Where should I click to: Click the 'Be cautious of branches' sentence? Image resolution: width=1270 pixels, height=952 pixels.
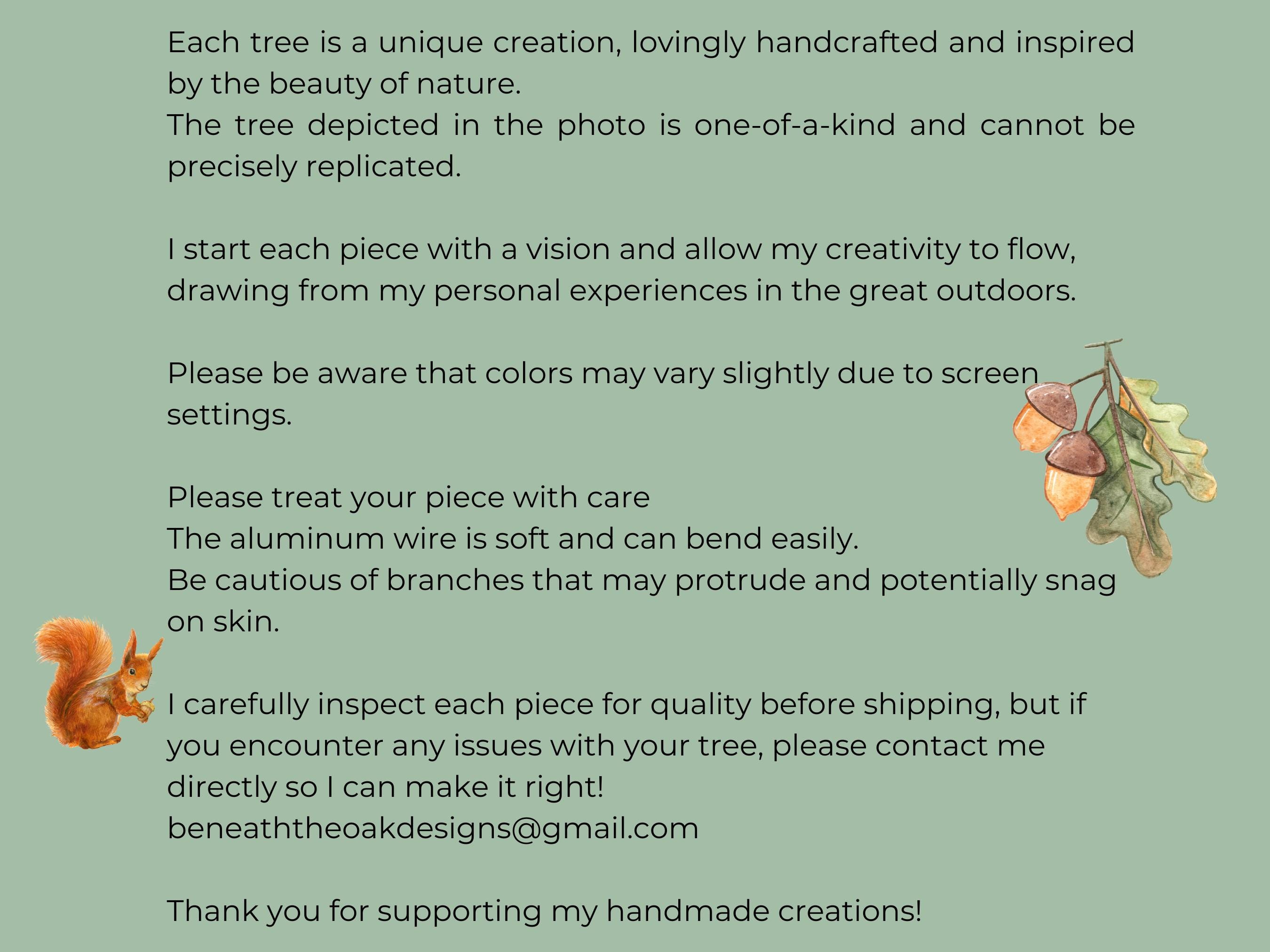pyautogui.click(x=641, y=601)
